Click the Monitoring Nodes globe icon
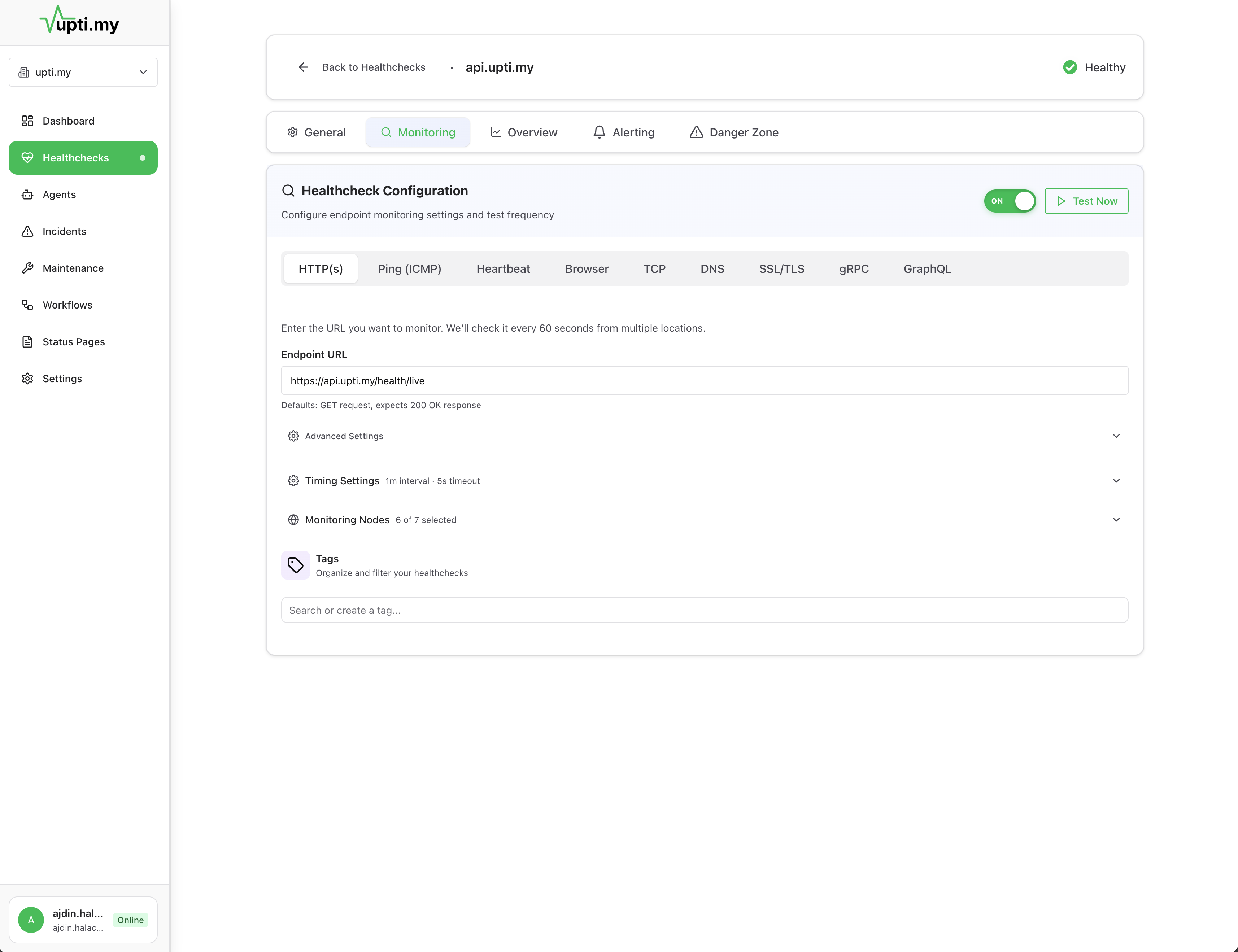The image size is (1238, 952). pyautogui.click(x=293, y=520)
